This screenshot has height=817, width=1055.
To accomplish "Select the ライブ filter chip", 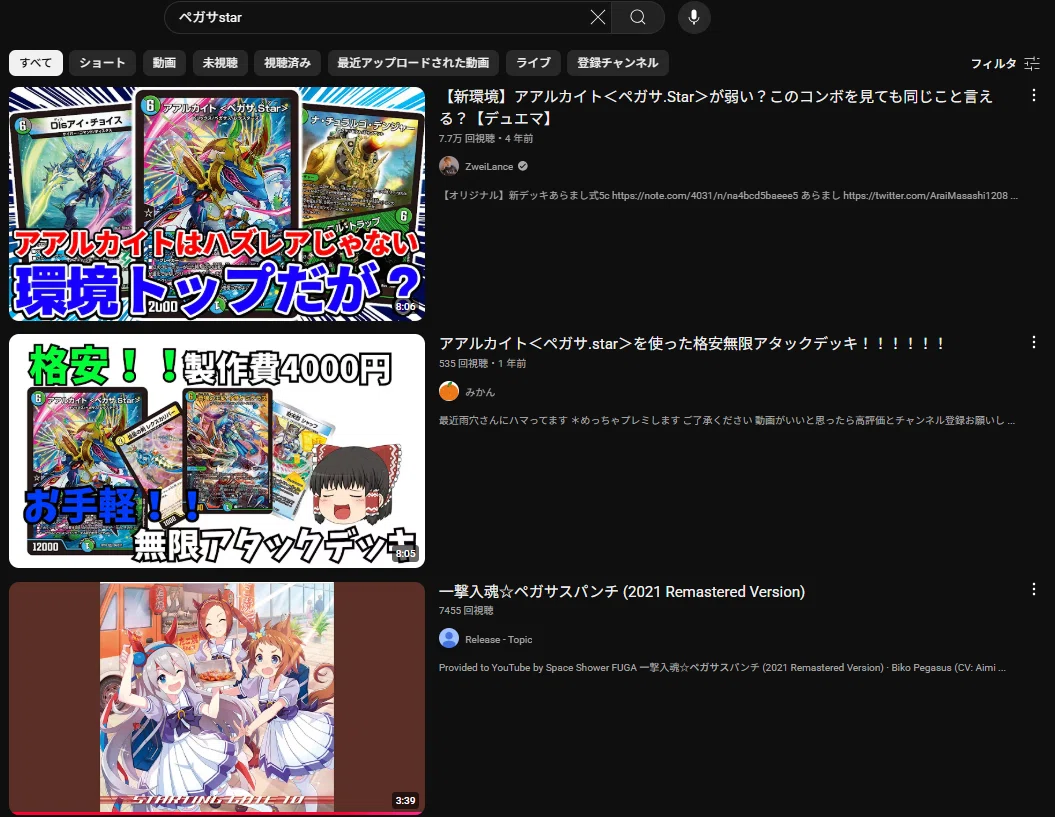I will [x=533, y=63].
